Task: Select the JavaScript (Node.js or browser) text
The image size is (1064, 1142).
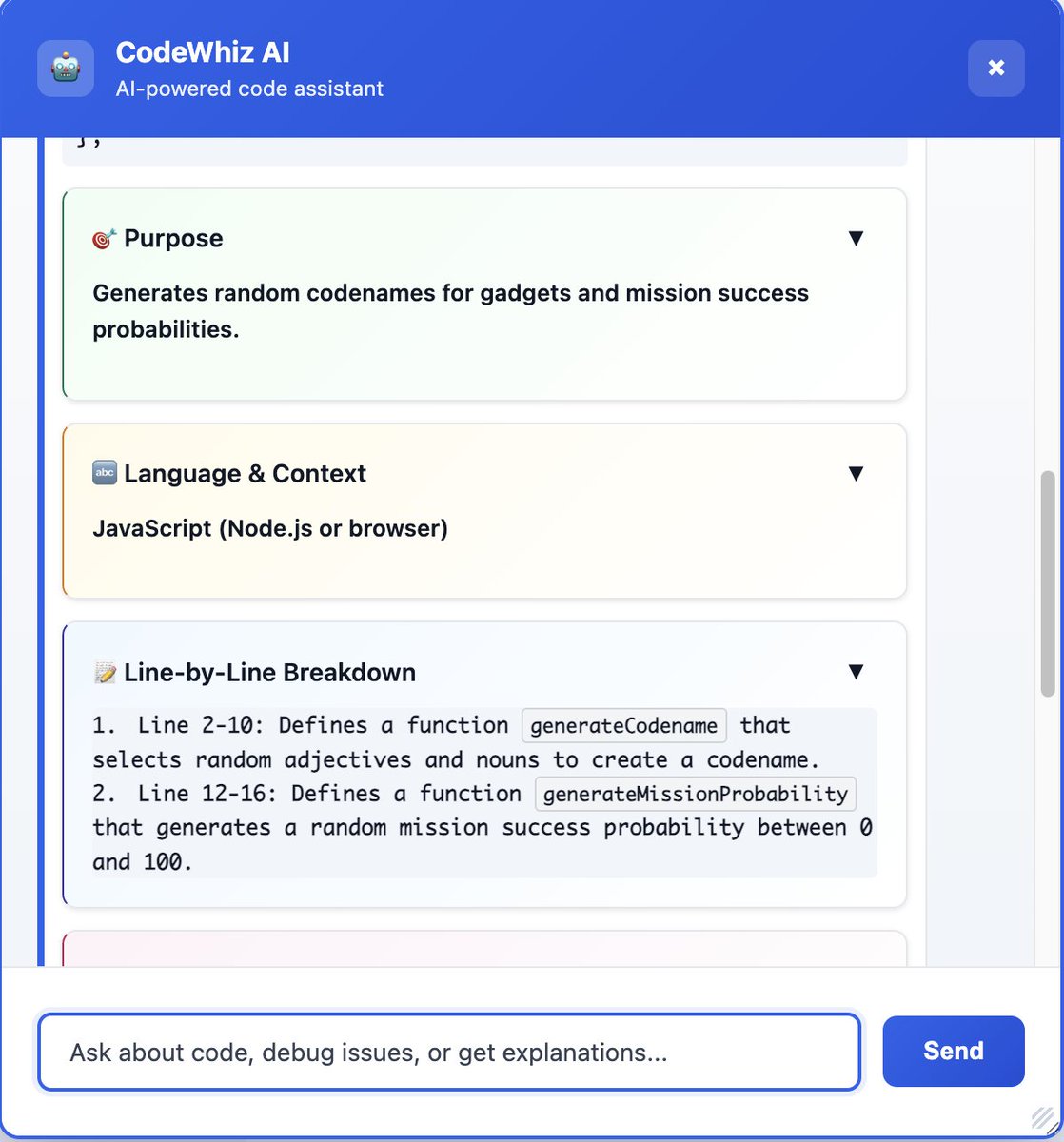Action: [x=270, y=528]
